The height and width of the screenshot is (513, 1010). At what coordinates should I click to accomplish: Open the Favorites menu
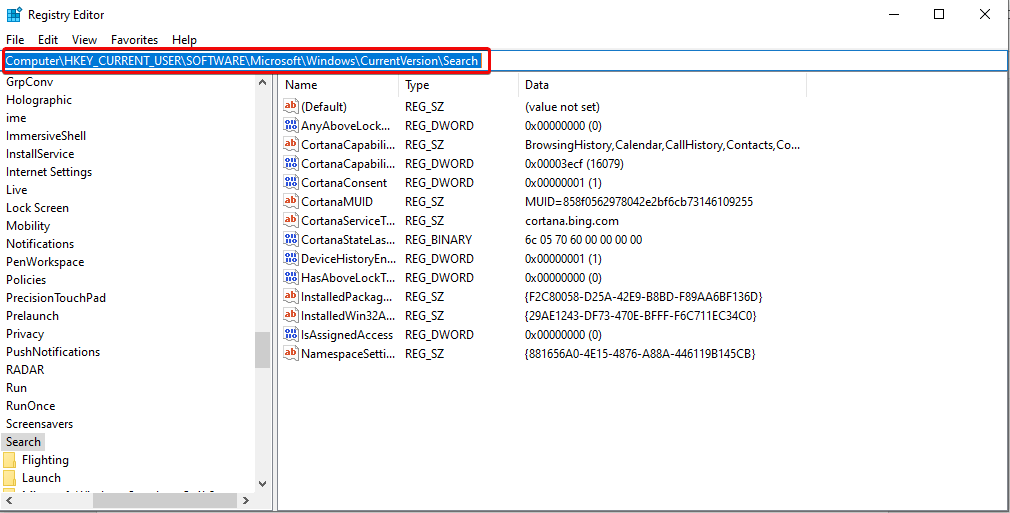(134, 40)
